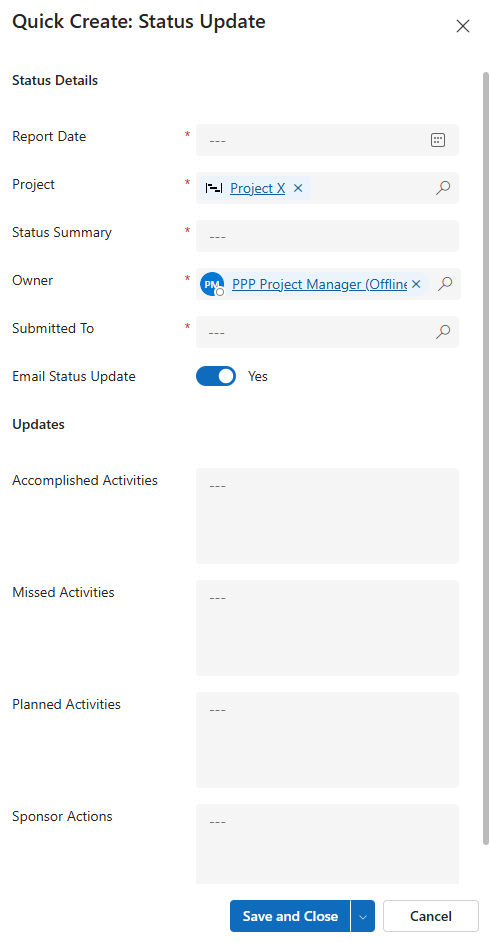
Task: Remove PPP Project Manager from the Owner field
Action: pyautogui.click(x=416, y=284)
